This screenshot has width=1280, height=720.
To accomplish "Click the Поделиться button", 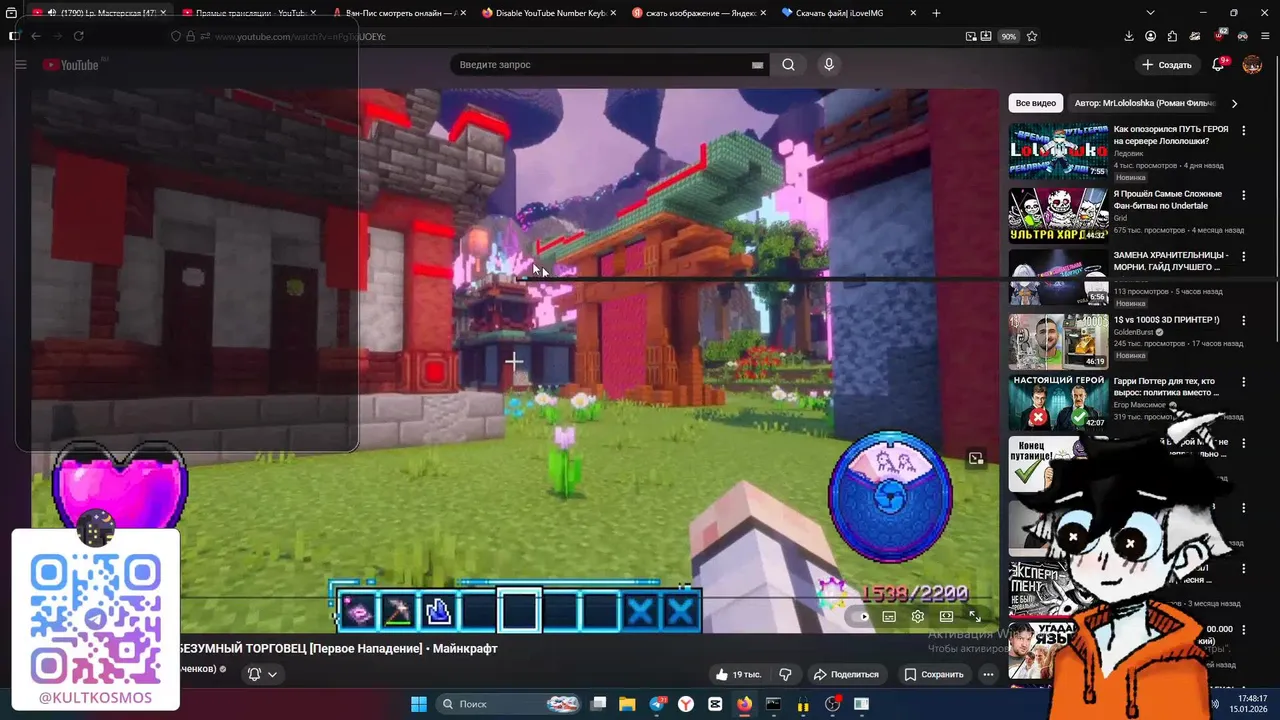I will click(x=845, y=674).
